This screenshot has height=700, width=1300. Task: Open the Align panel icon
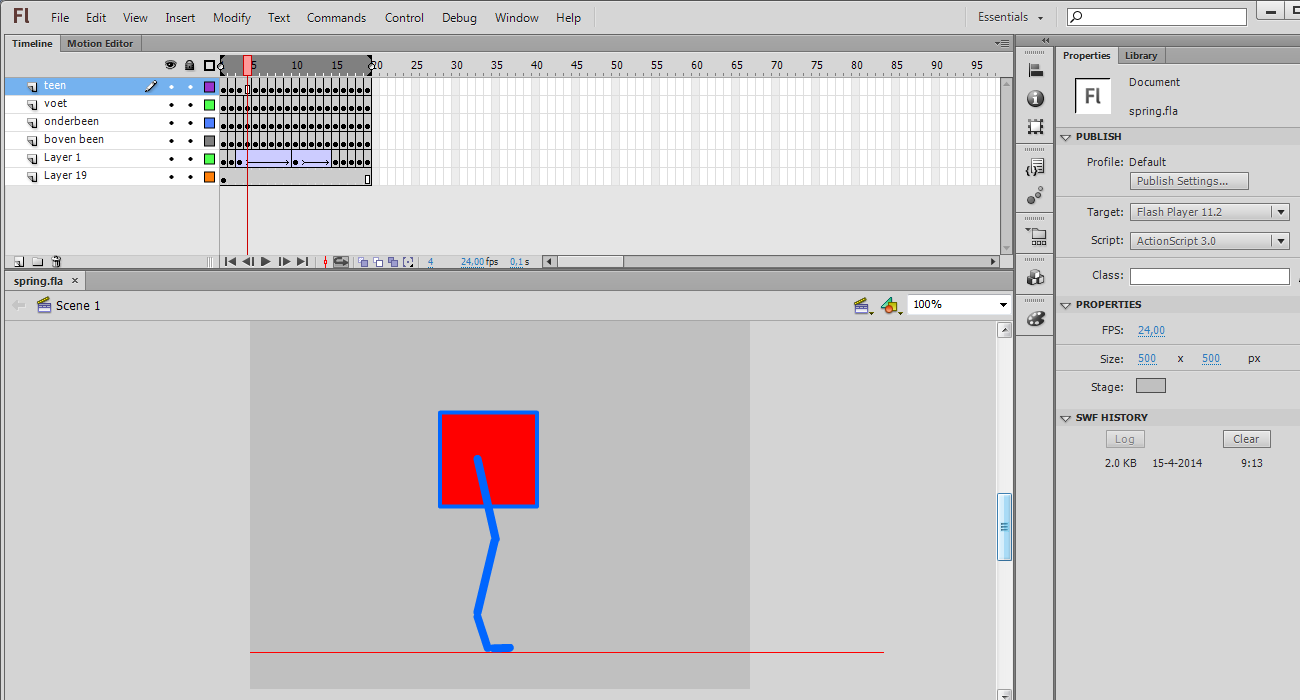1035,70
